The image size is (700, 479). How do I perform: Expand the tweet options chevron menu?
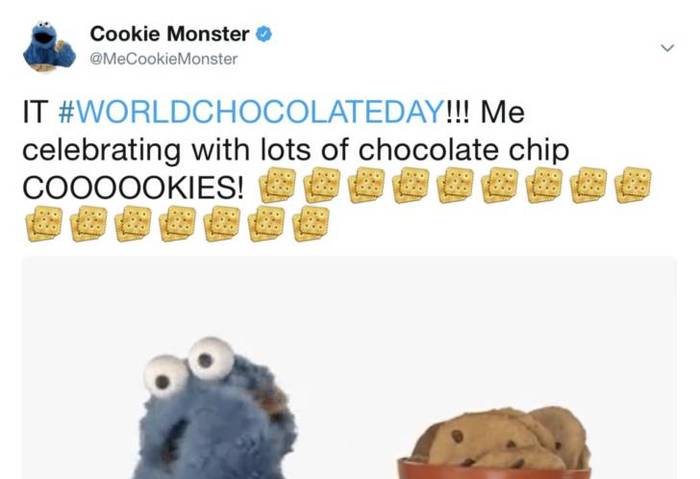pyautogui.click(x=667, y=47)
